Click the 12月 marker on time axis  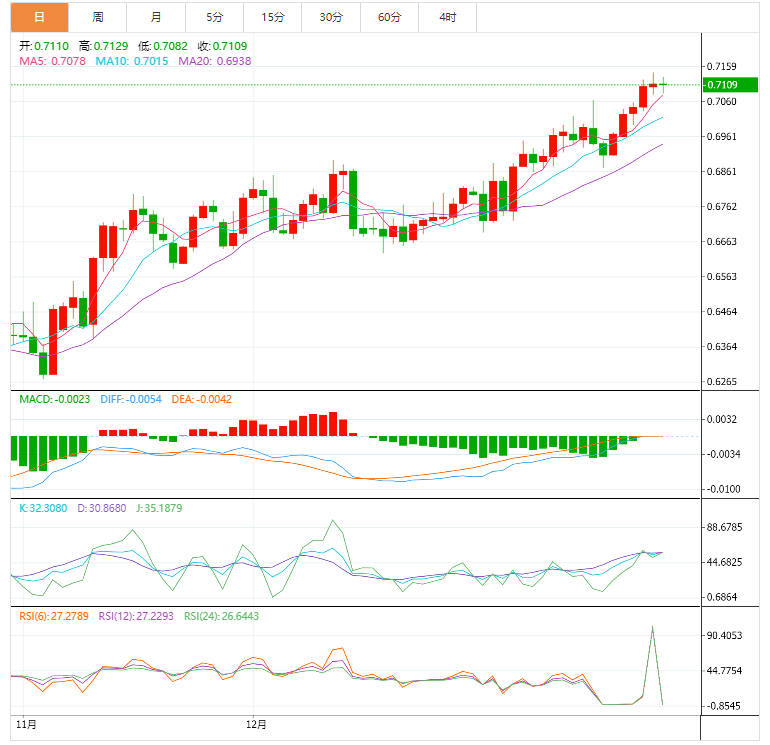(x=256, y=723)
